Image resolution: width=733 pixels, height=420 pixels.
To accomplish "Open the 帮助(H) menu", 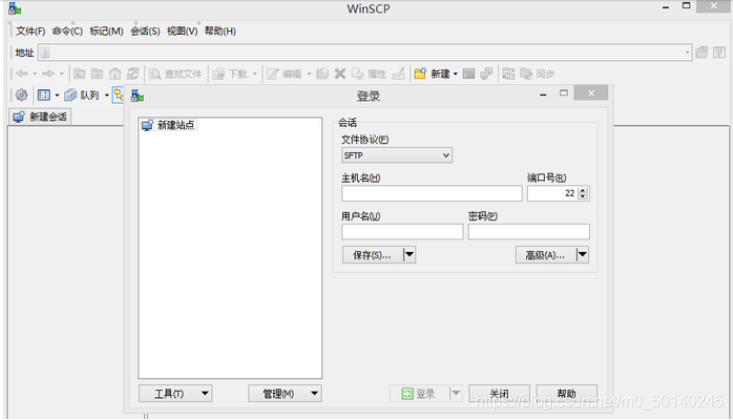I will coord(220,31).
